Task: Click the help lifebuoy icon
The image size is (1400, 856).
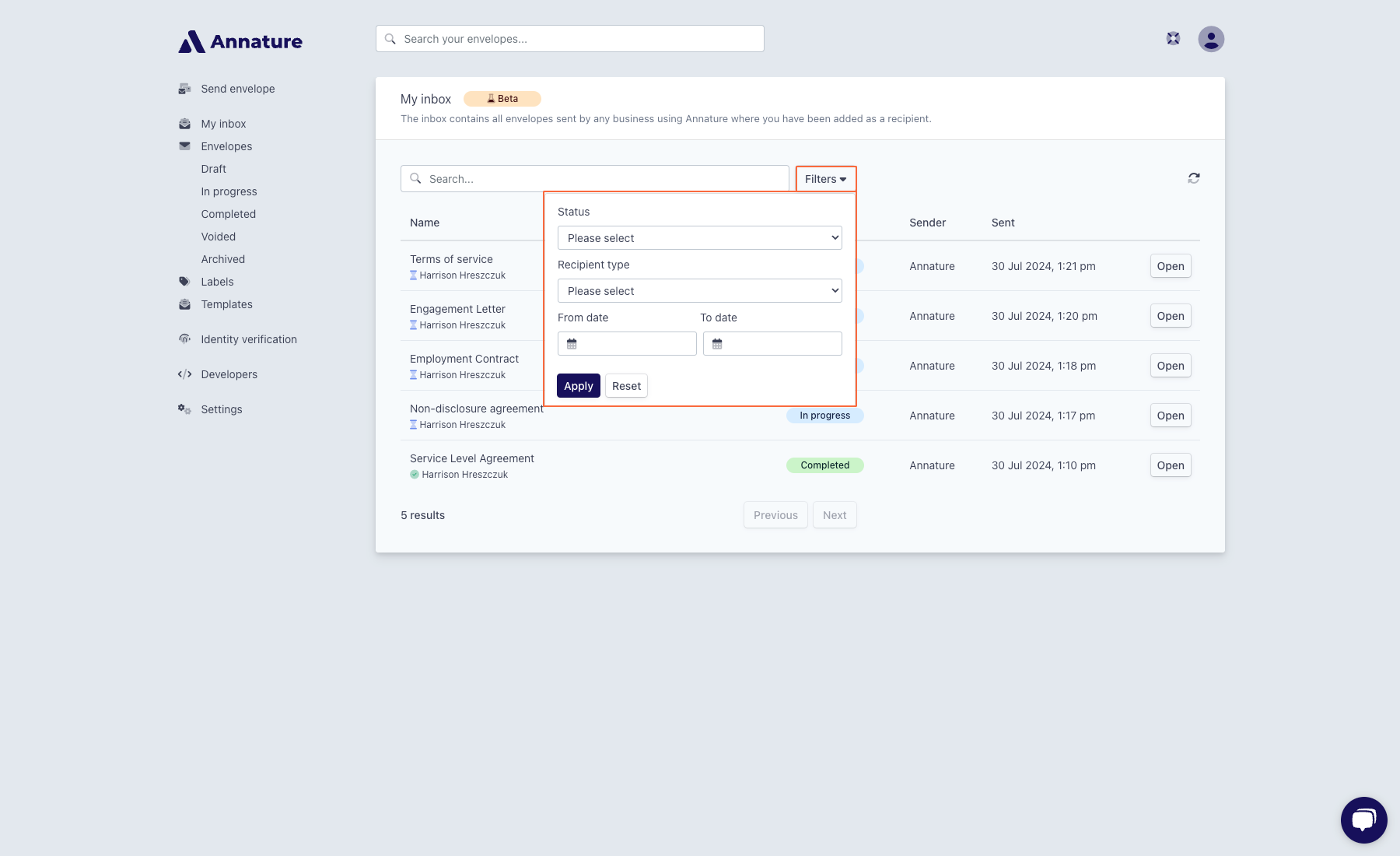Action: pyautogui.click(x=1173, y=39)
